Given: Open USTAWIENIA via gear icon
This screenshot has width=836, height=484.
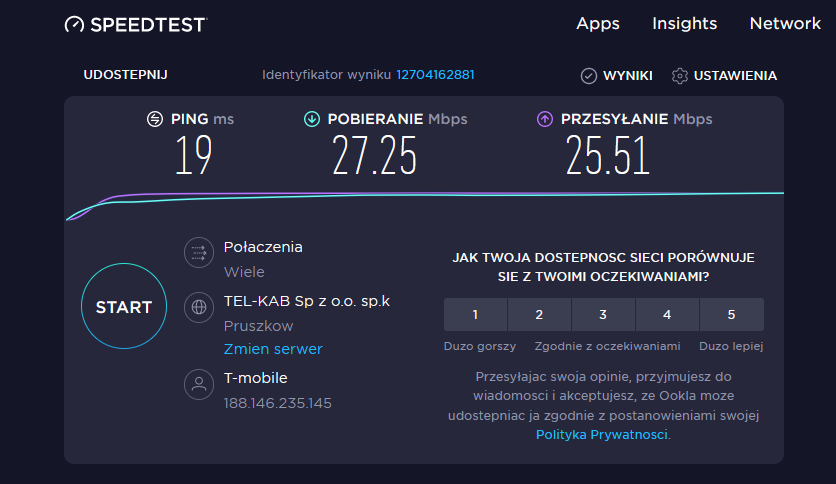Looking at the screenshot, I should click(680, 76).
